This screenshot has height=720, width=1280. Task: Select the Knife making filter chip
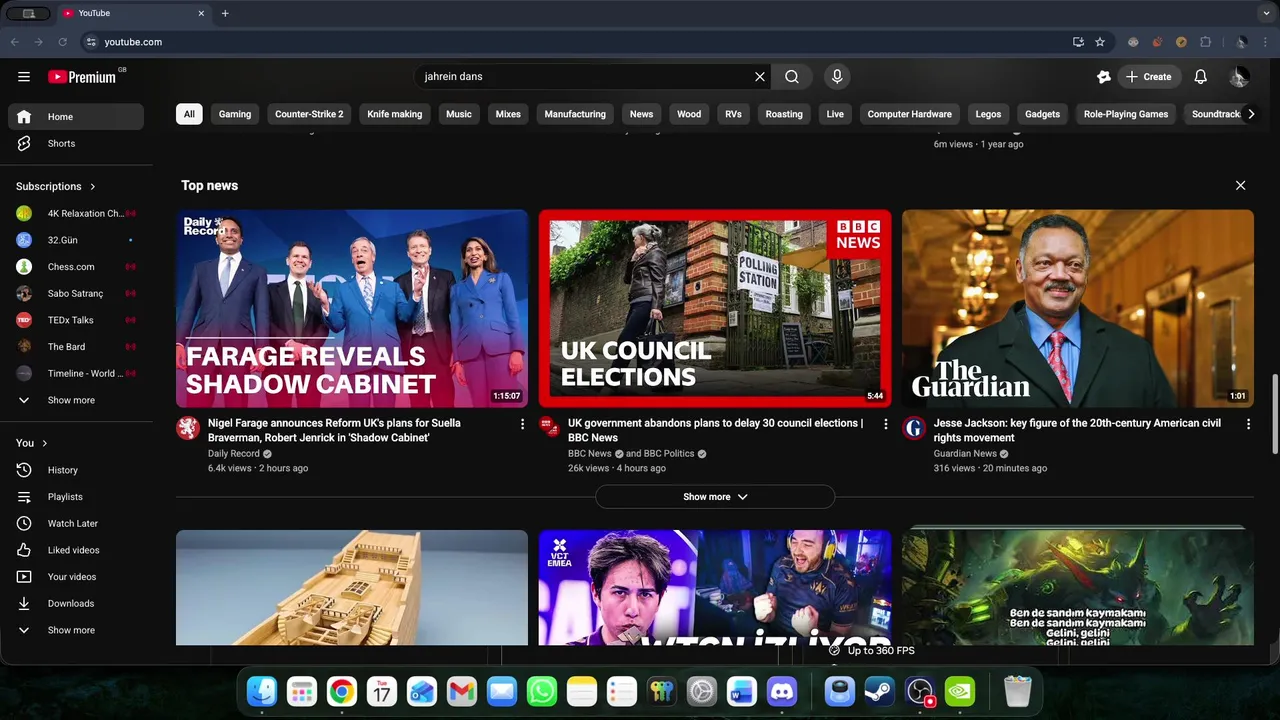click(394, 114)
